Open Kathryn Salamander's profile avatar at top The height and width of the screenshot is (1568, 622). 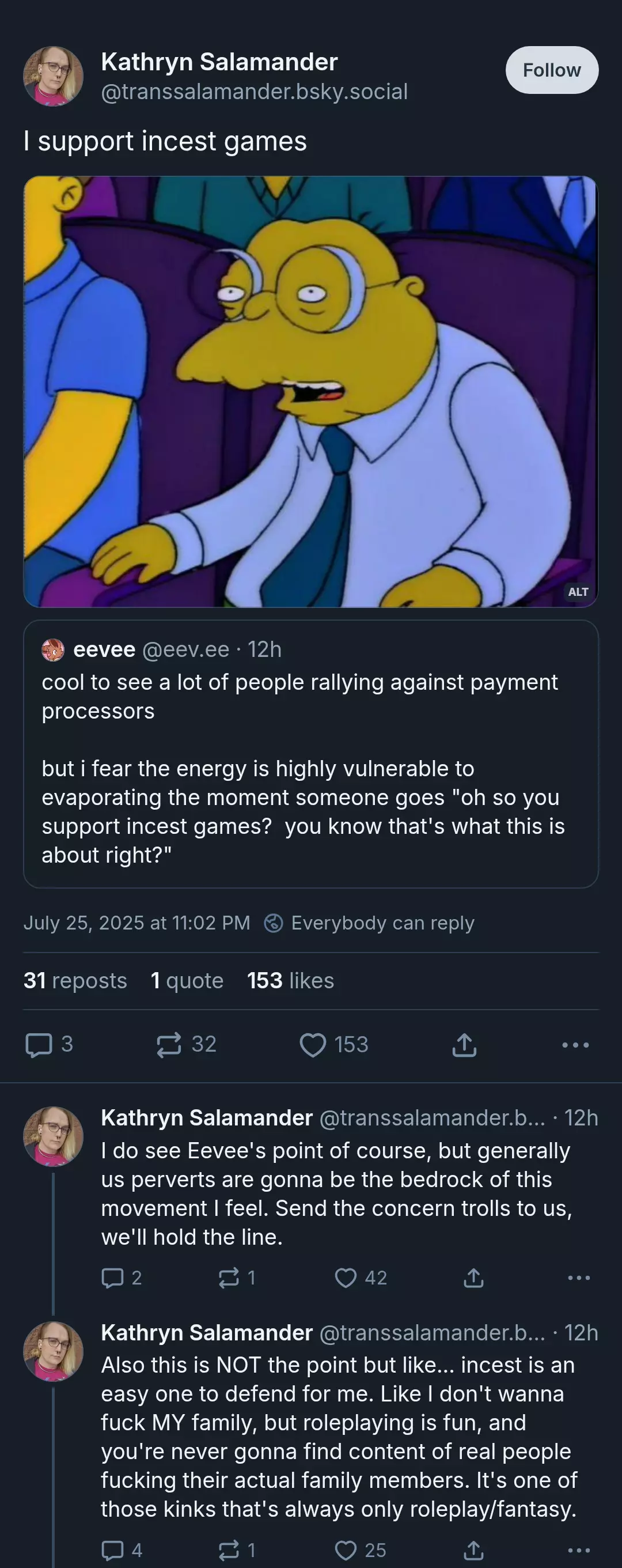(53, 76)
